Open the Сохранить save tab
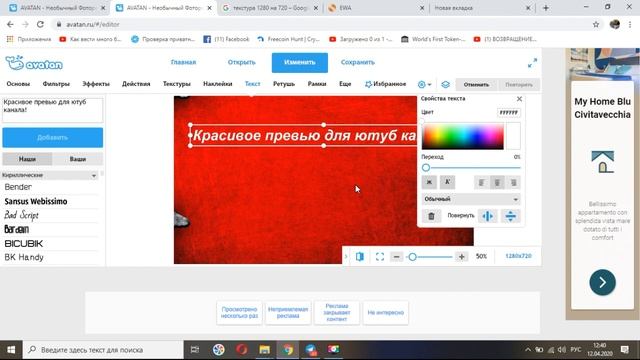The height and width of the screenshot is (360, 640). pyautogui.click(x=358, y=62)
